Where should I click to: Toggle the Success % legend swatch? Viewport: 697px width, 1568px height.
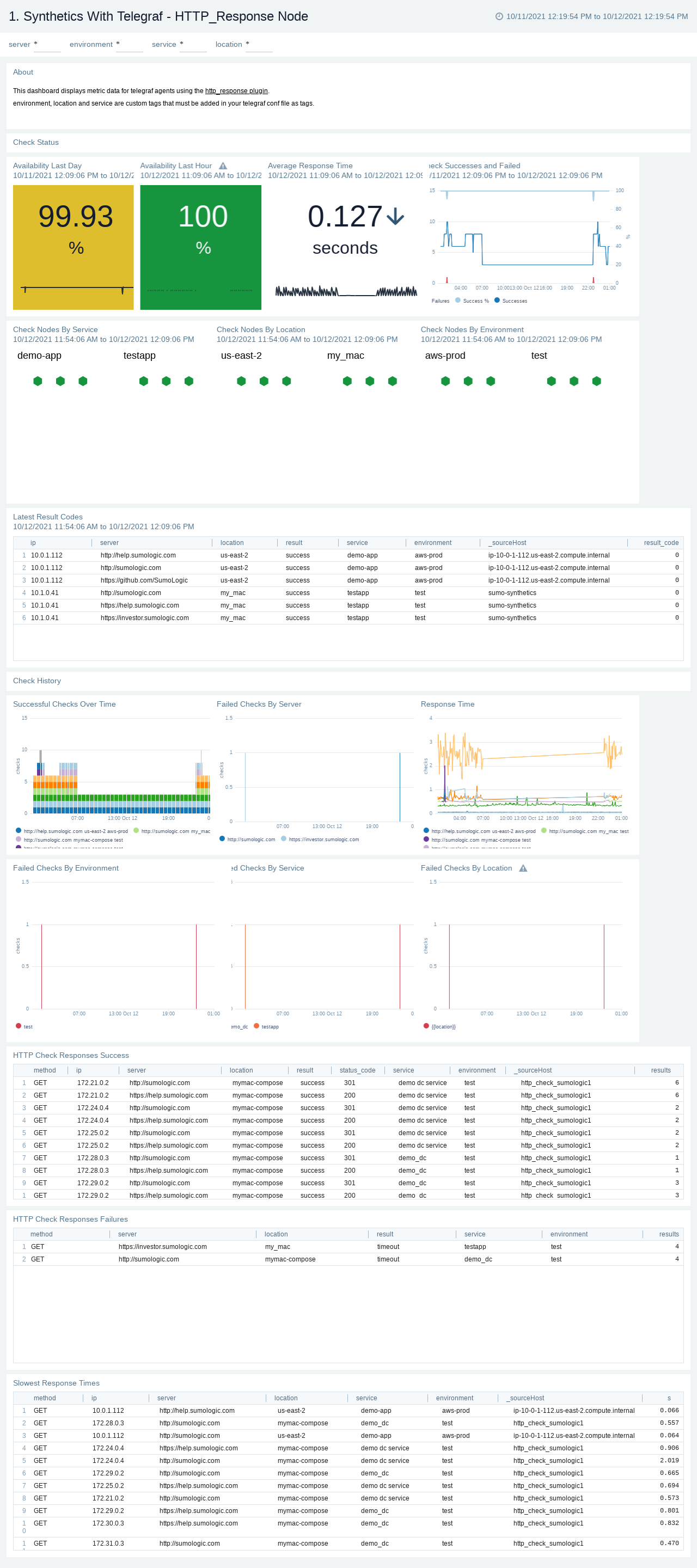[x=458, y=300]
